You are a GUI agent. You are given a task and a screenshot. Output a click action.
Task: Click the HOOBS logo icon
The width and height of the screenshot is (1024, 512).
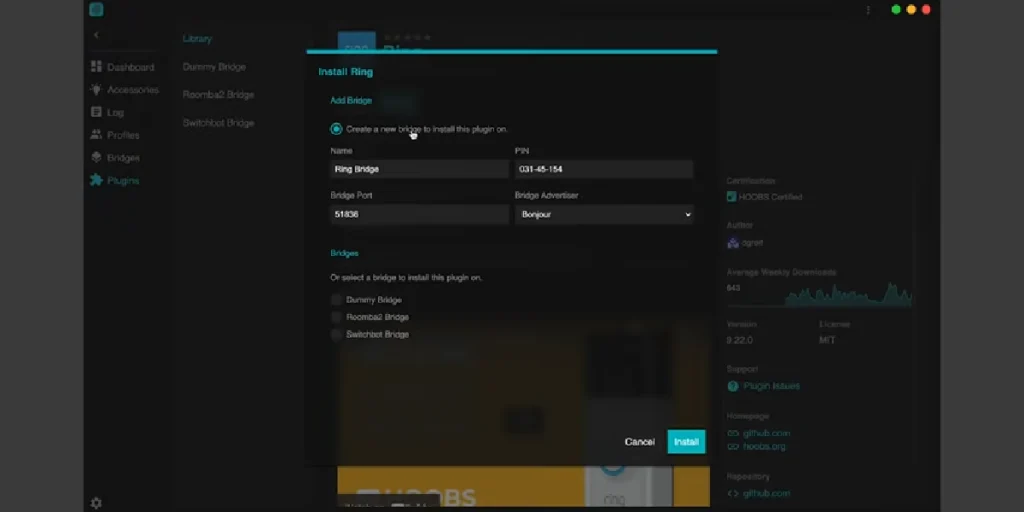tap(96, 9)
